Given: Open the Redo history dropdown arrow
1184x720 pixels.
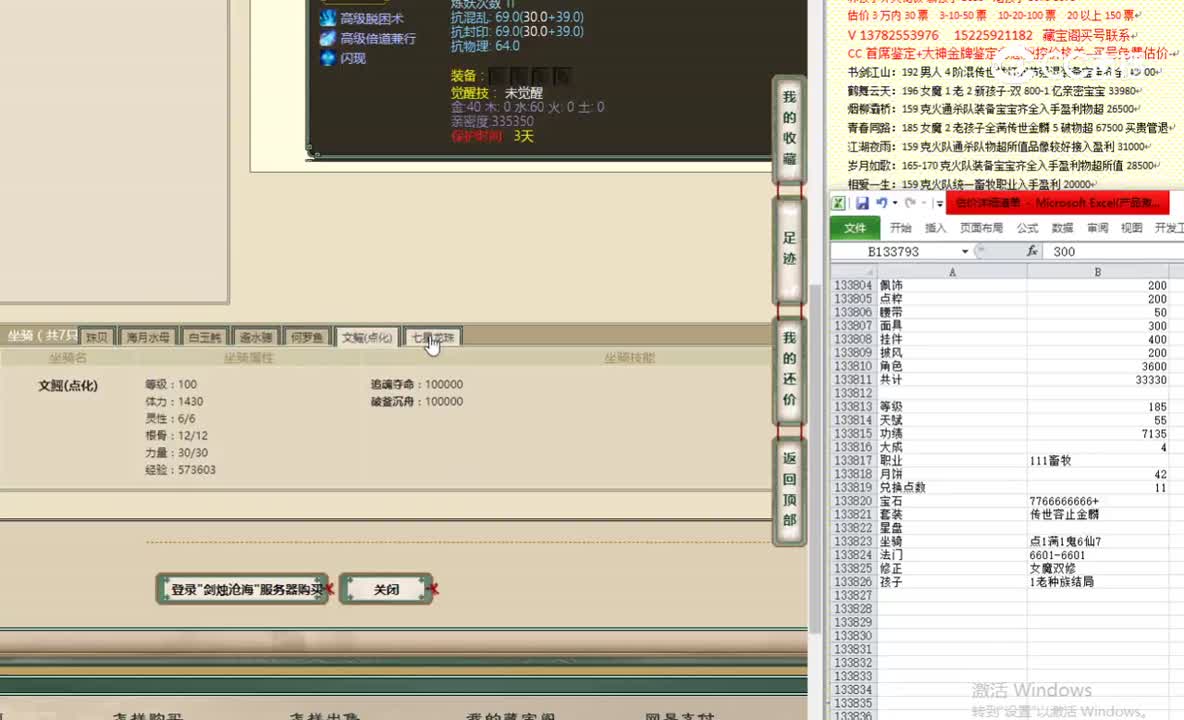Looking at the screenshot, I should (x=923, y=203).
